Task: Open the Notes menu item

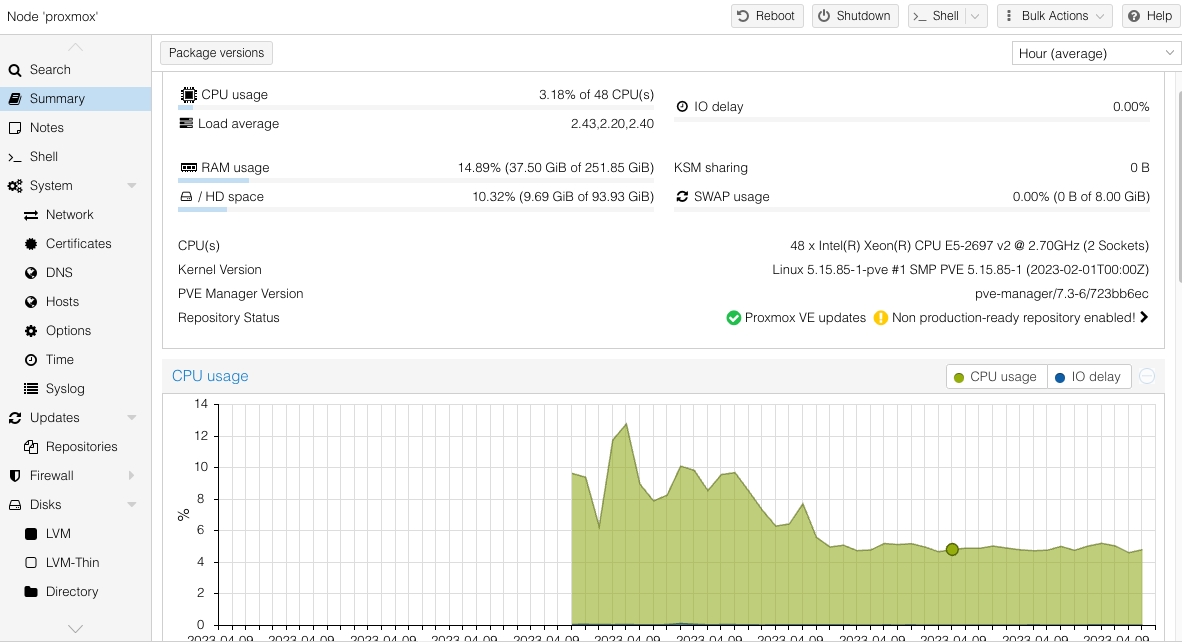Action: click(75, 128)
